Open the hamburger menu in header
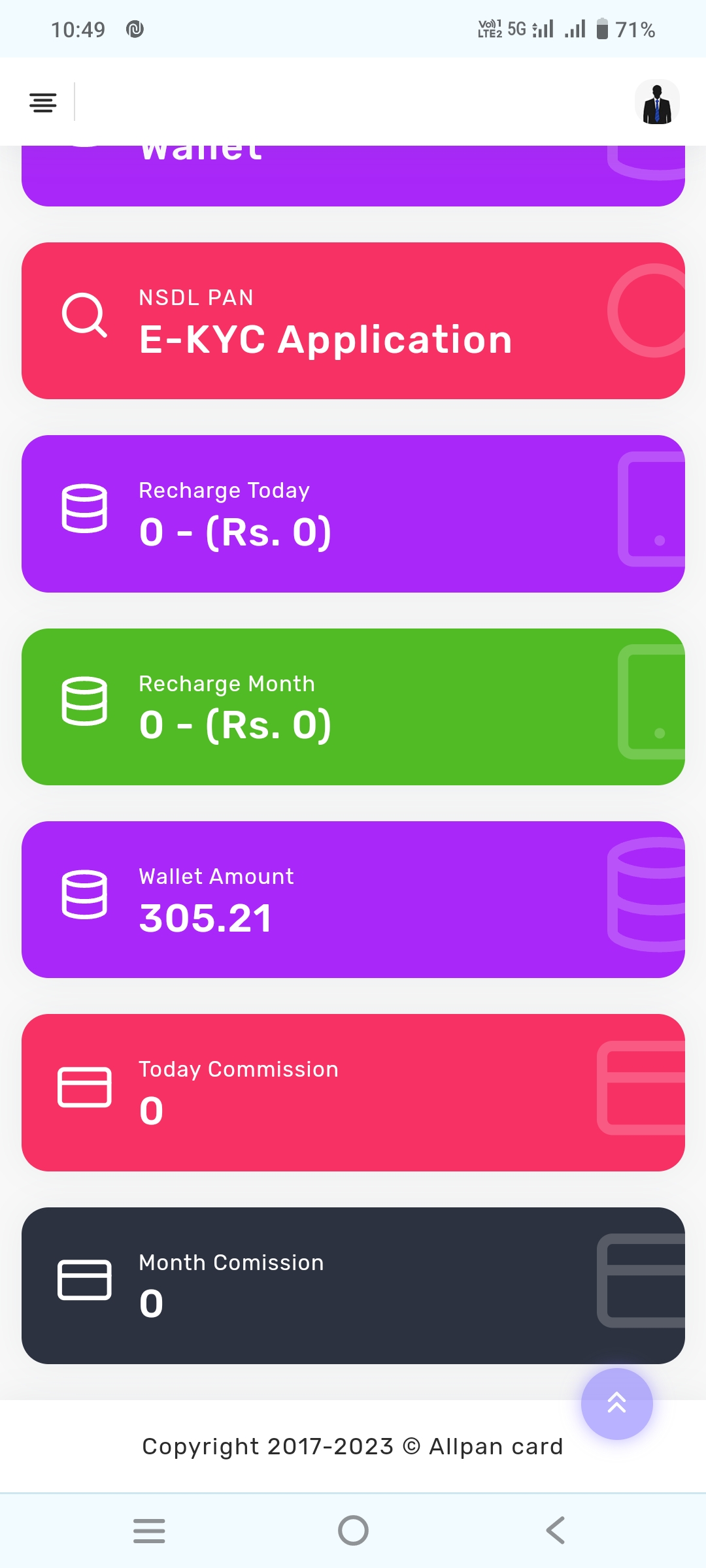 tap(43, 103)
